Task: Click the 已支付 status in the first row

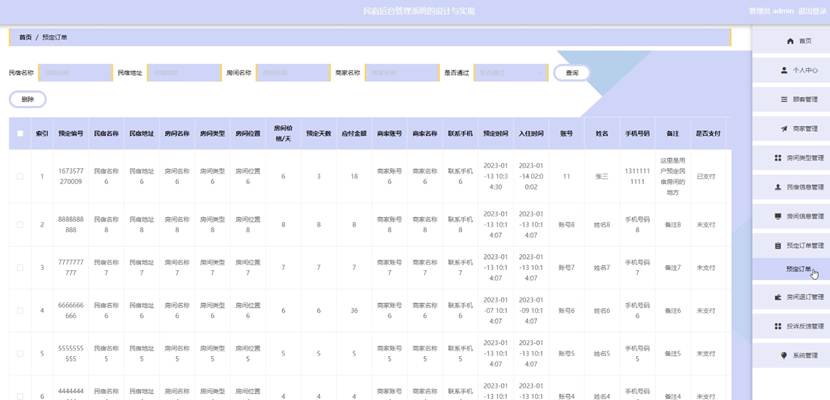Action: (x=706, y=176)
